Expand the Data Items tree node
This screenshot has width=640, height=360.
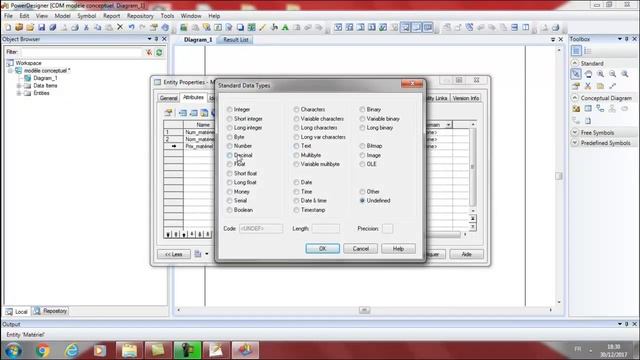(18, 86)
